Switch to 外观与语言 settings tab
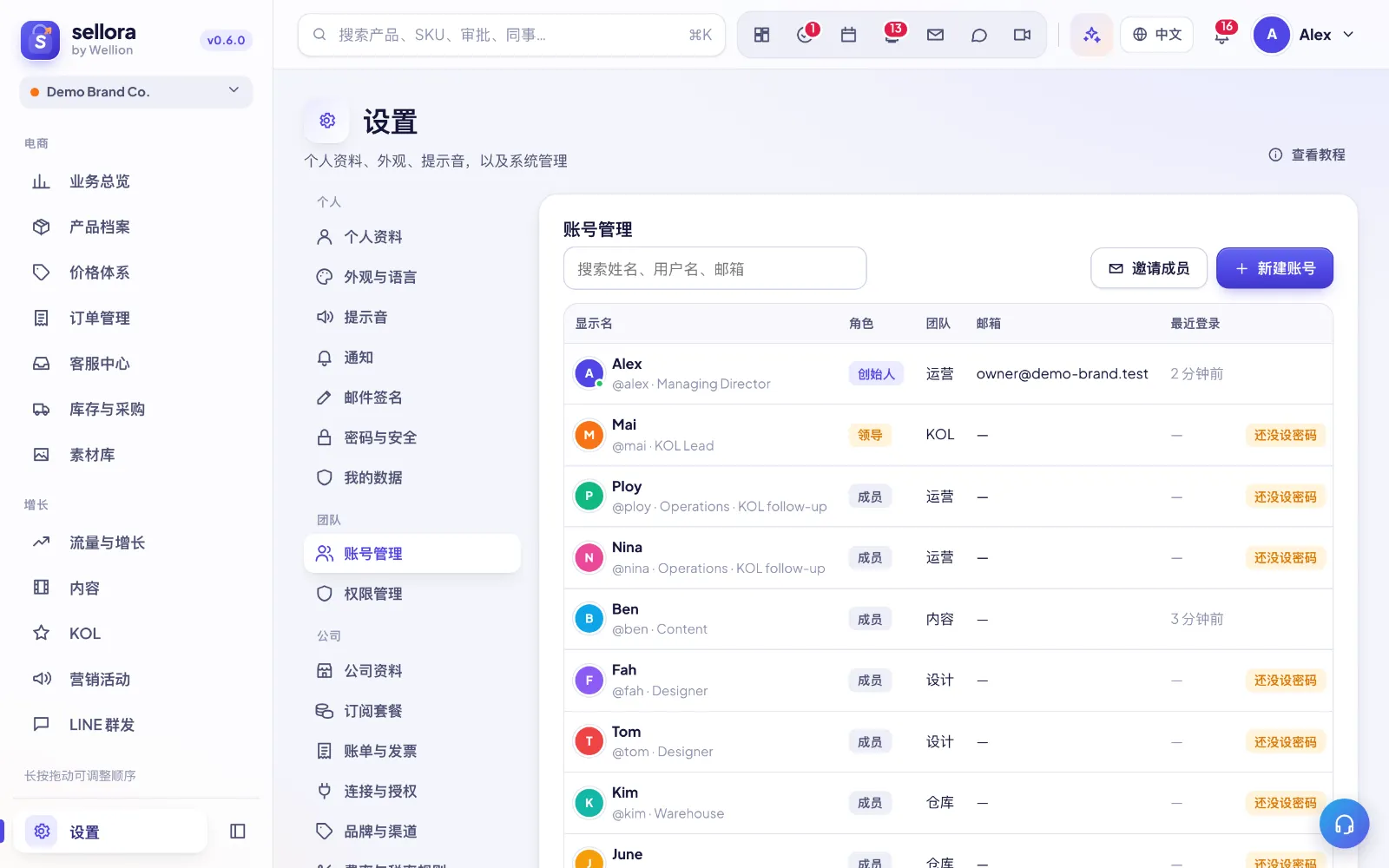Image resolution: width=1389 pixels, height=868 pixels. (411, 277)
